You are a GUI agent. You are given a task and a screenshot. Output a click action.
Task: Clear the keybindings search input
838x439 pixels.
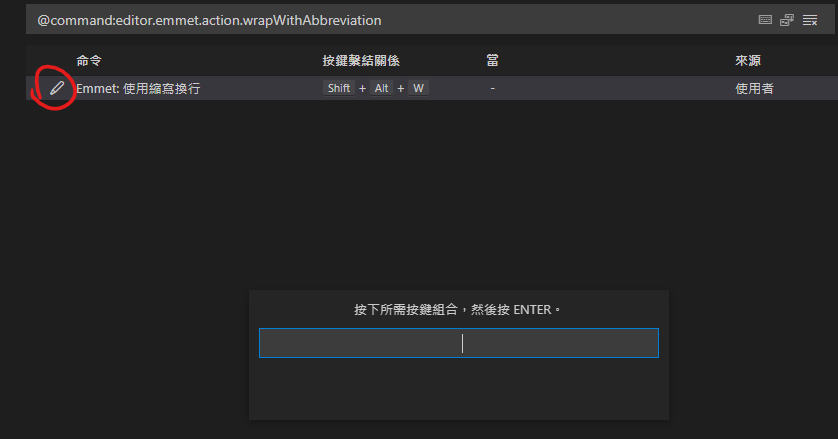tap(810, 20)
